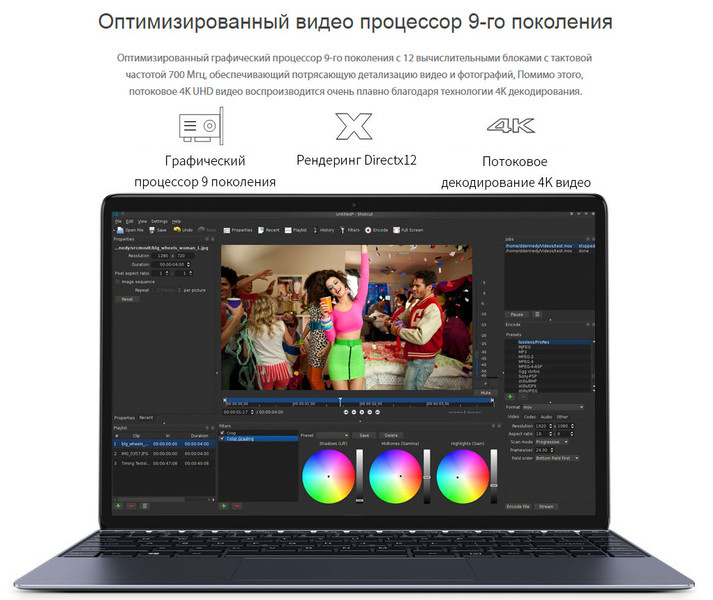Click the center play button under preview
Screen dimensions: 713x600
point(362,412)
